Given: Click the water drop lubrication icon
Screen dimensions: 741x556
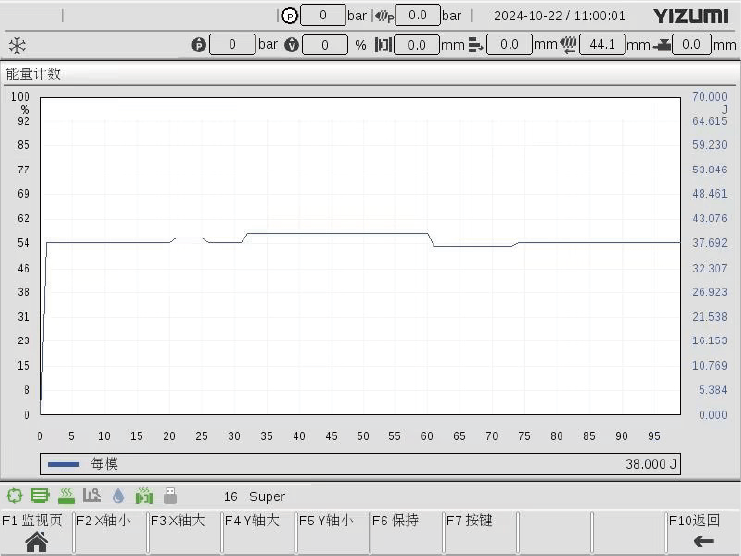Looking at the screenshot, I should pyautogui.click(x=118, y=496).
